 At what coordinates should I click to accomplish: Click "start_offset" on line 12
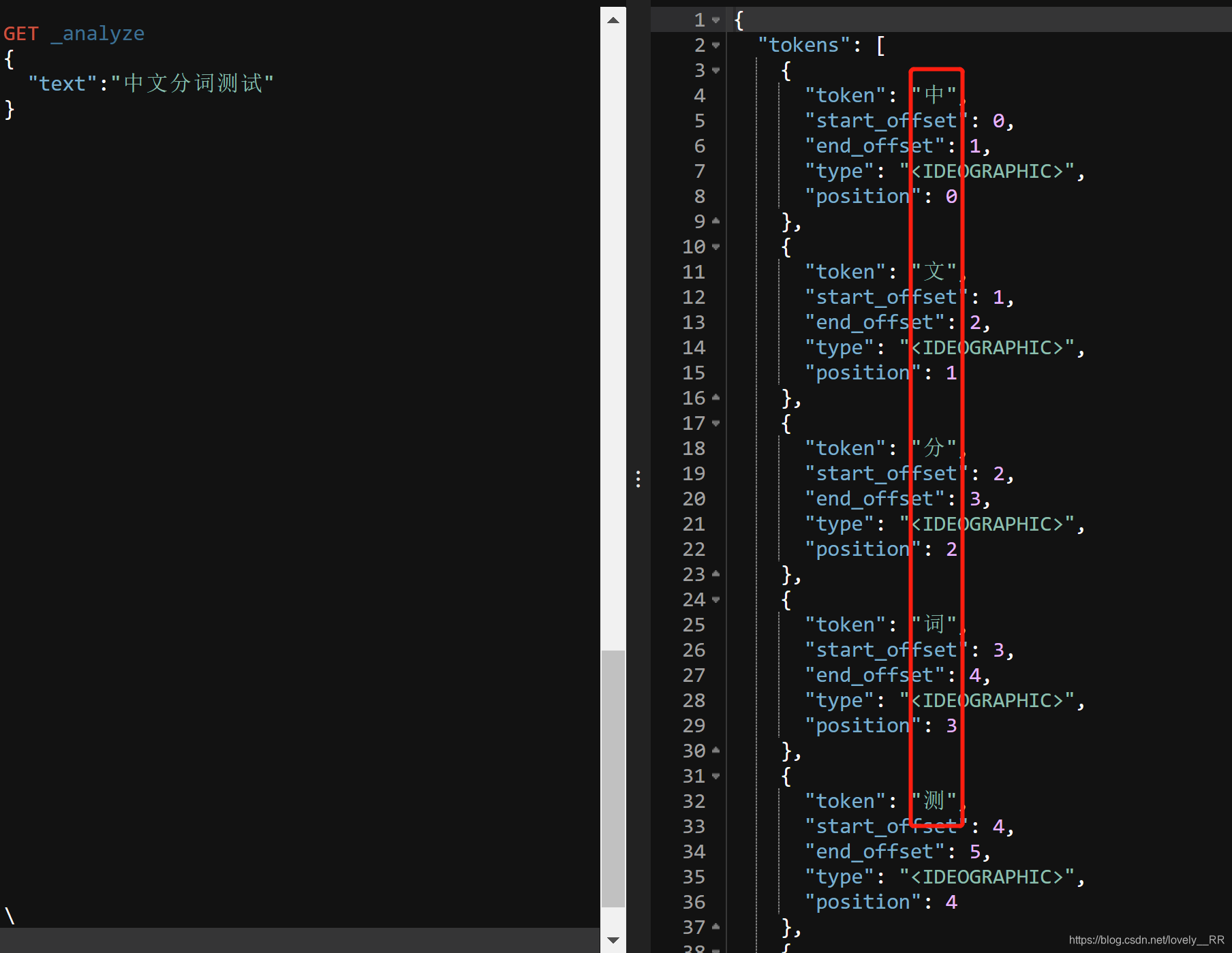point(887,298)
